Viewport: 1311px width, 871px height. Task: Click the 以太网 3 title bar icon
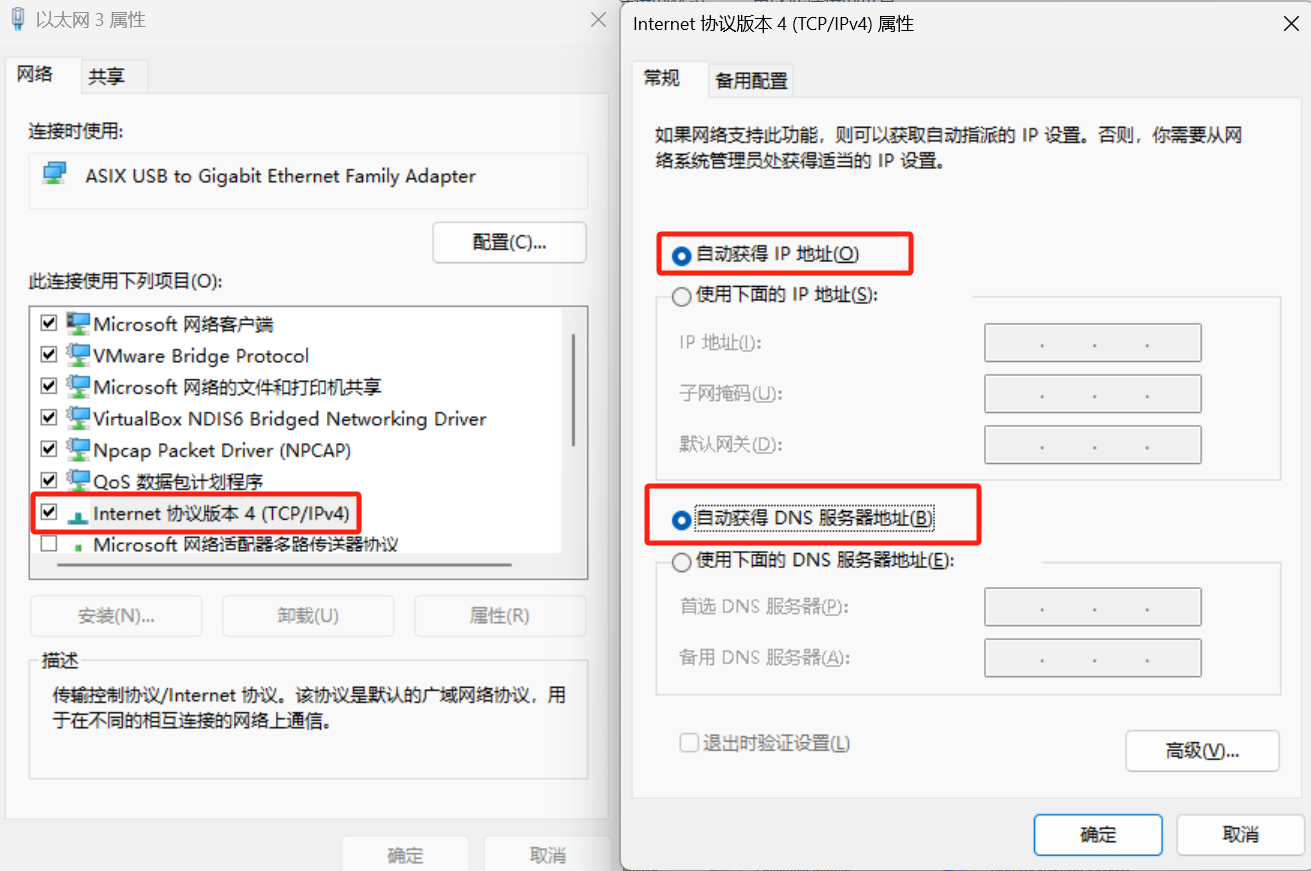[18, 19]
